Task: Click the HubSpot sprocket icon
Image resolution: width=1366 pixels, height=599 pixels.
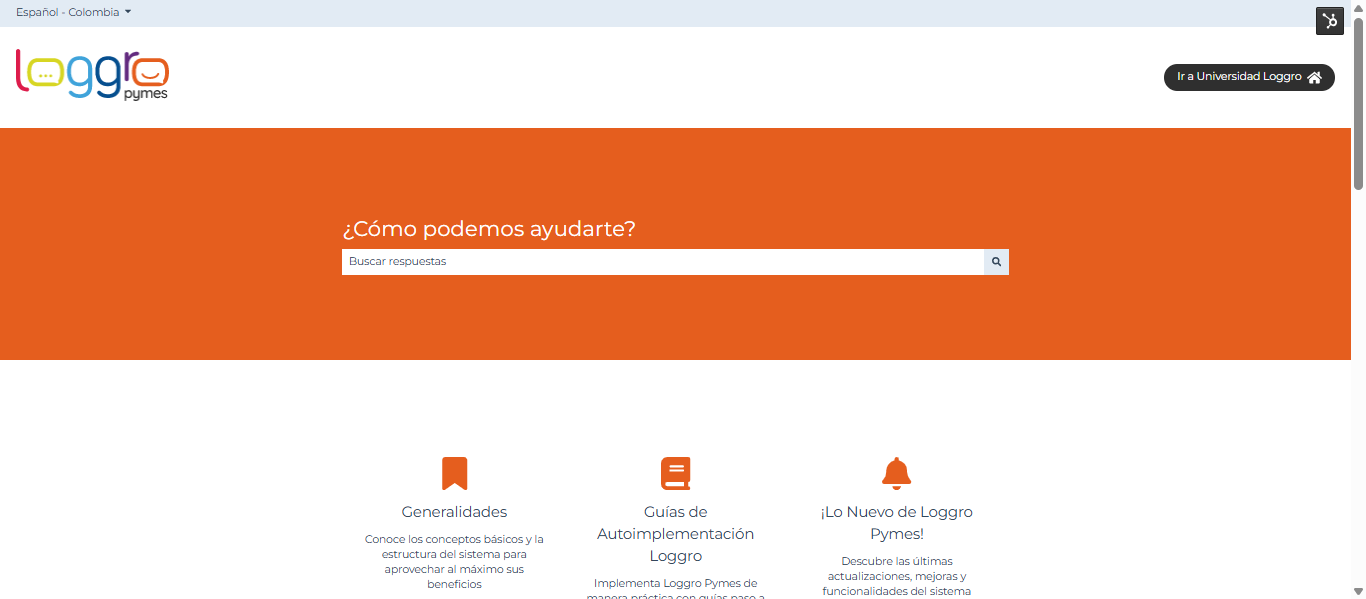Action: [1329, 21]
